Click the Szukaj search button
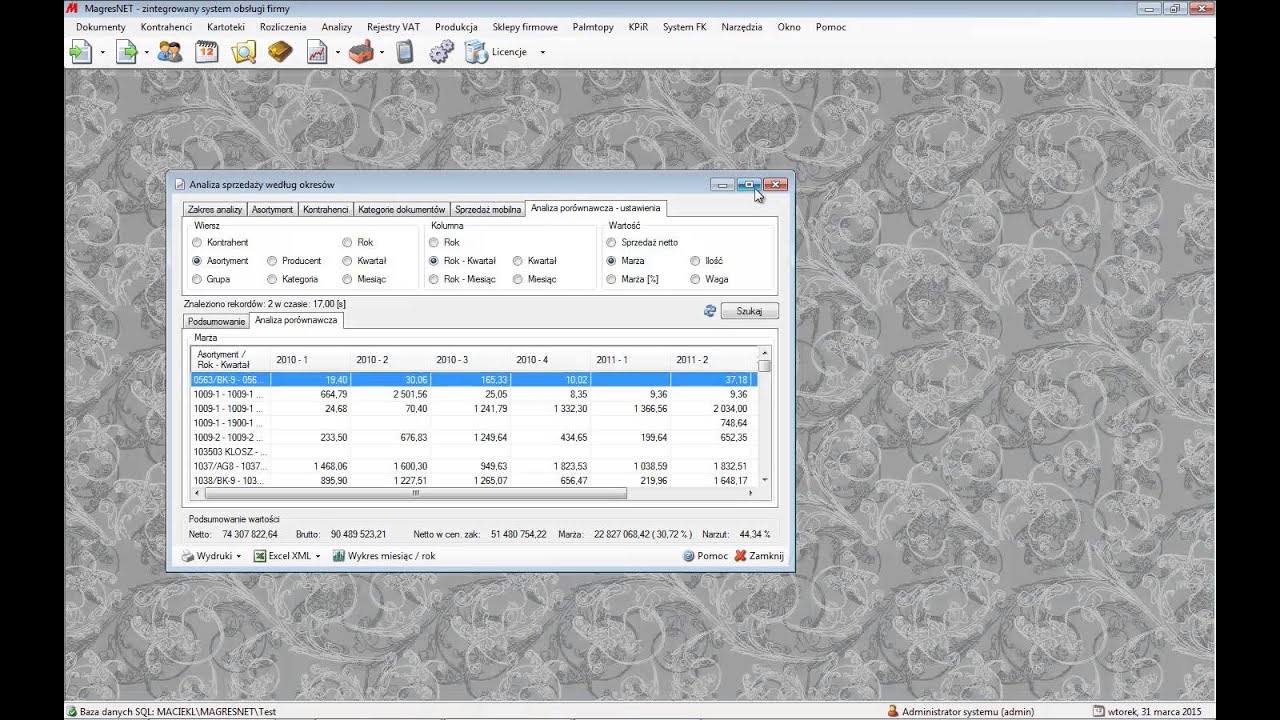This screenshot has height=720, width=1280. coord(749,311)
